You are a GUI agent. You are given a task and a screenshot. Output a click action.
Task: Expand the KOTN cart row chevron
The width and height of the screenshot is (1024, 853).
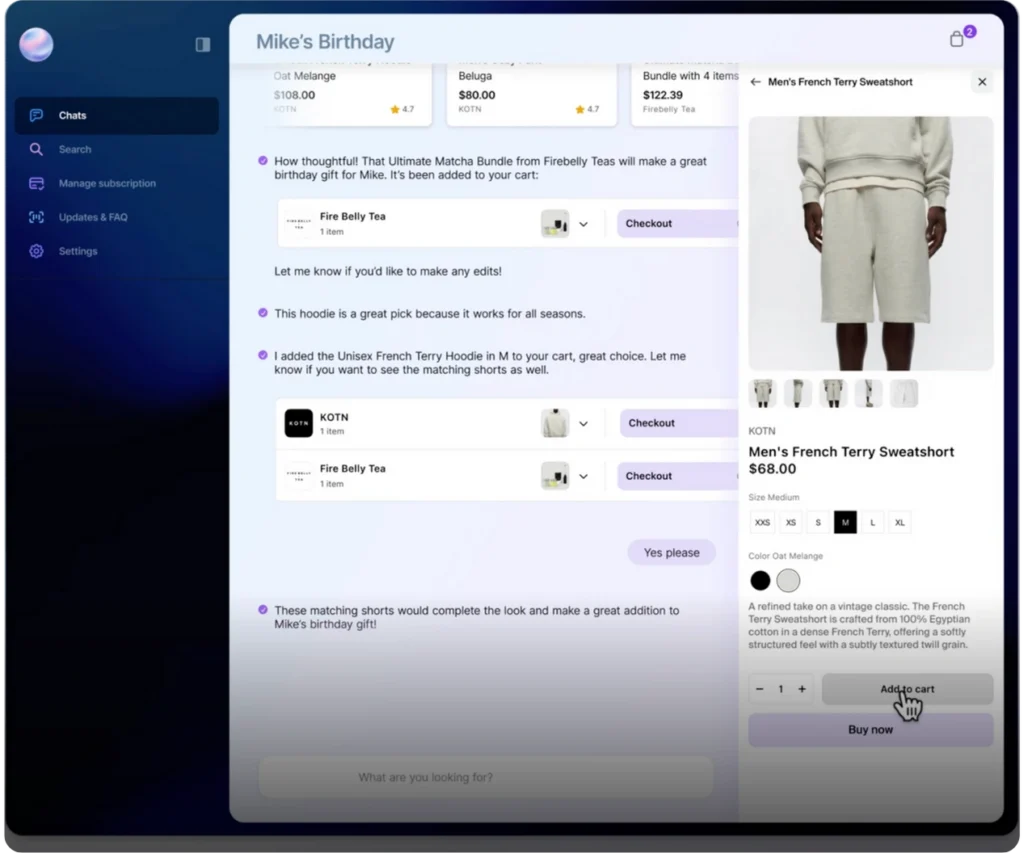[x=583, y=424]
